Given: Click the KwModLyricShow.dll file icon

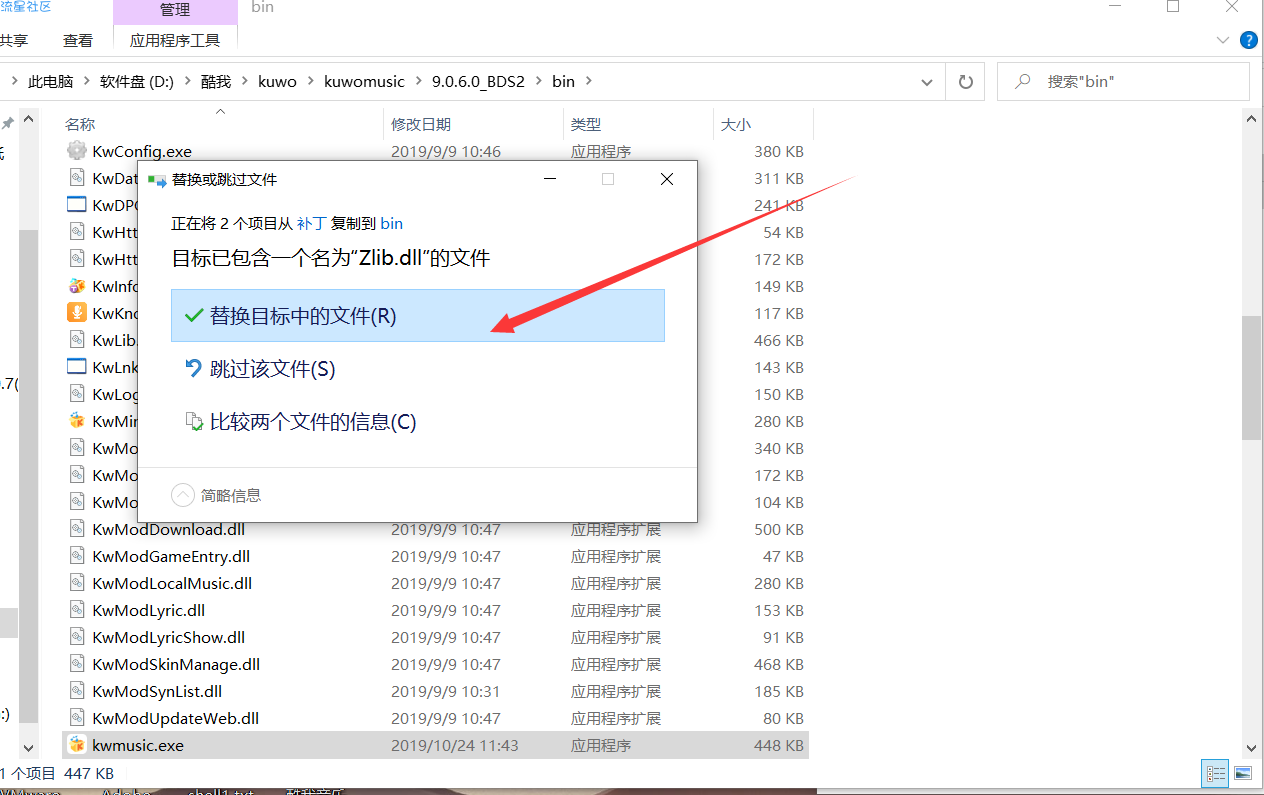Looking at the screenshot, I should pyautogui.click(x=77, y=637).
